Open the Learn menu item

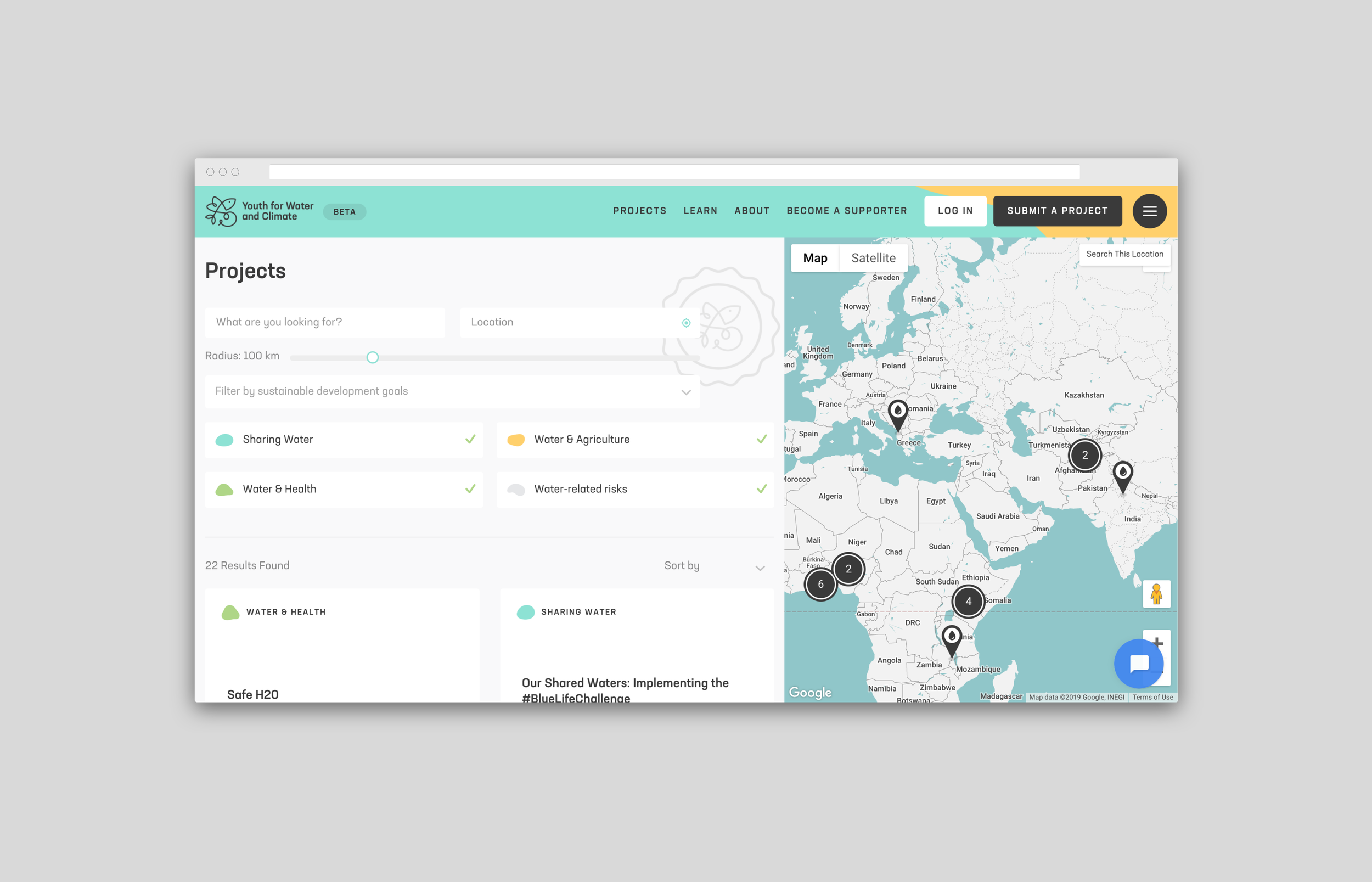pos(700,211)
